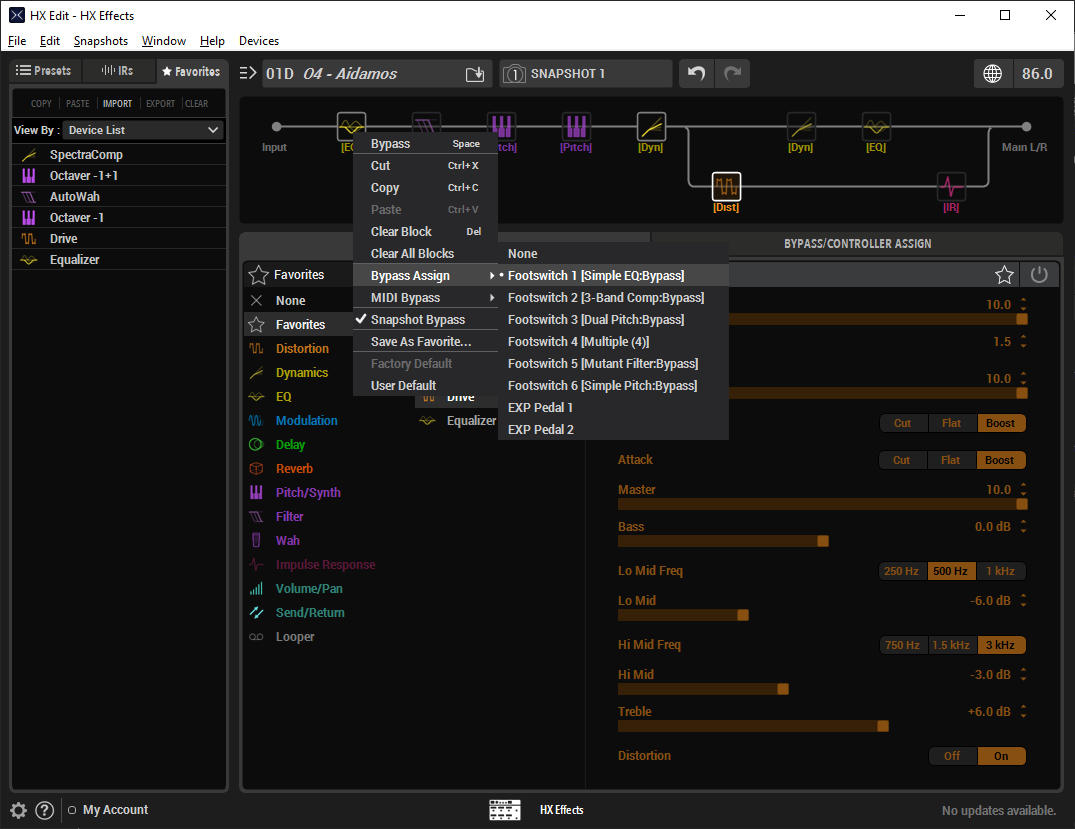Select the last EQ block near output
Screen dimensions: 1075x829
(x=876, y=126)
